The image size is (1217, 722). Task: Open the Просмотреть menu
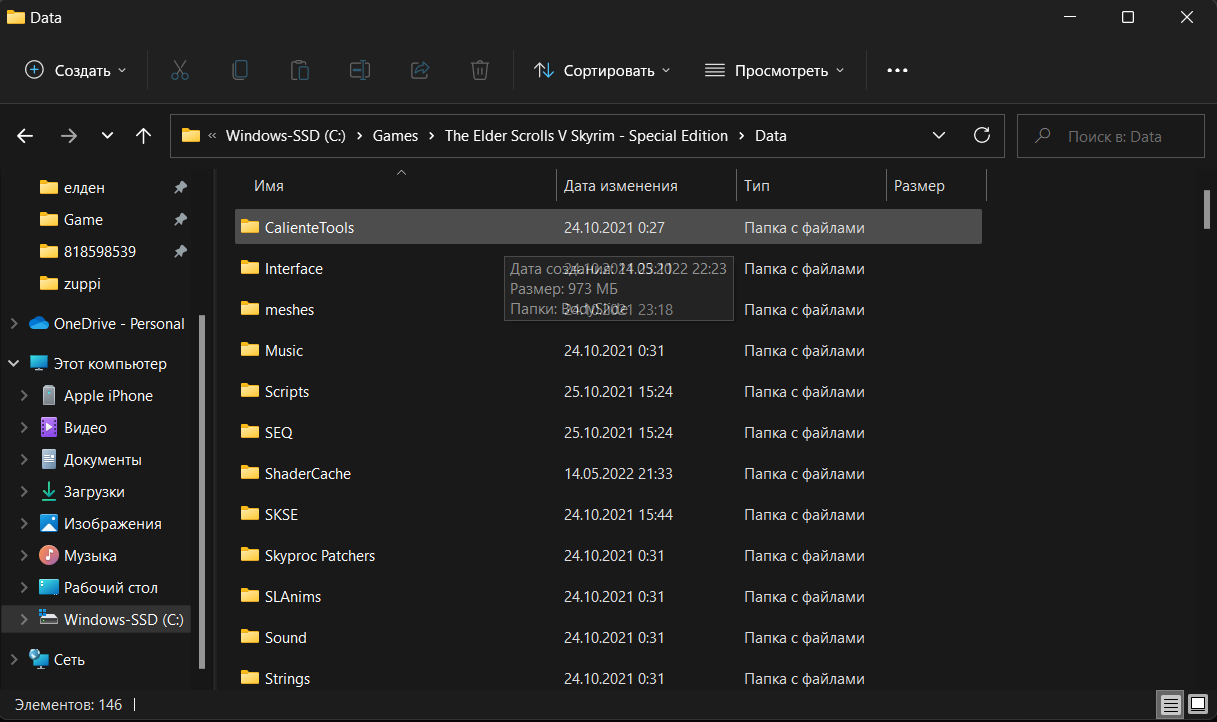775,70
